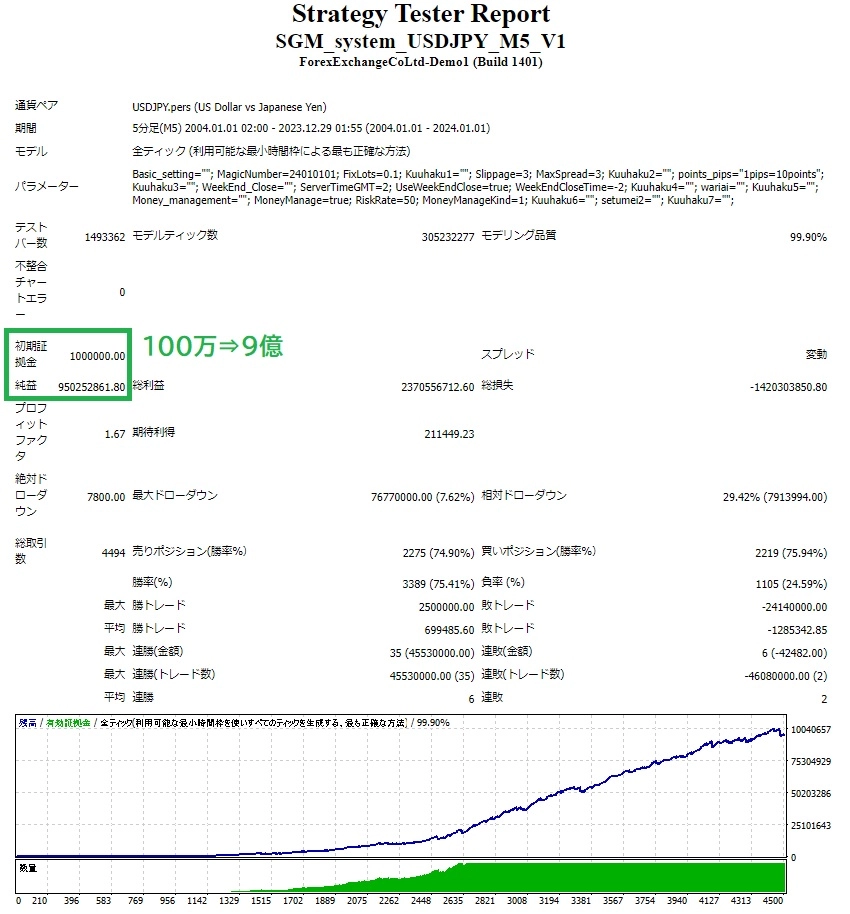Select 76770000.00 (7.62%) max drawdown value
This screenshot has width=850, height=914.
point(423,497)
